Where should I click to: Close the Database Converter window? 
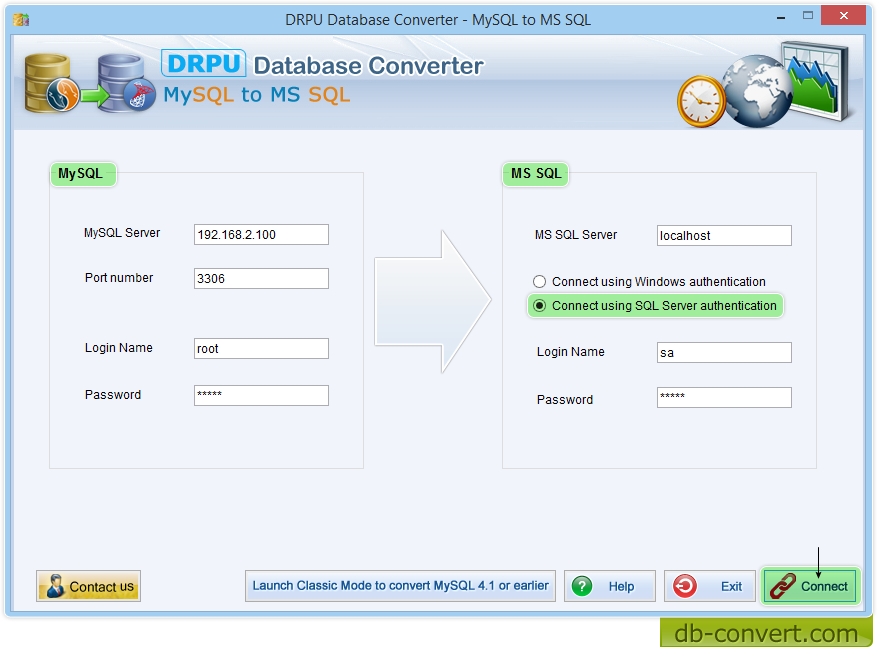point(843,16)
